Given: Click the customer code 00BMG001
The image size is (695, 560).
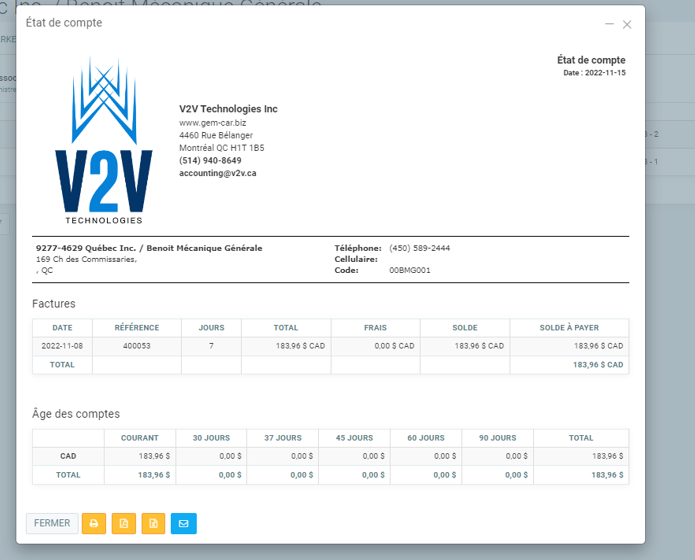Looking at the screenshot, I should pos(410,270).
